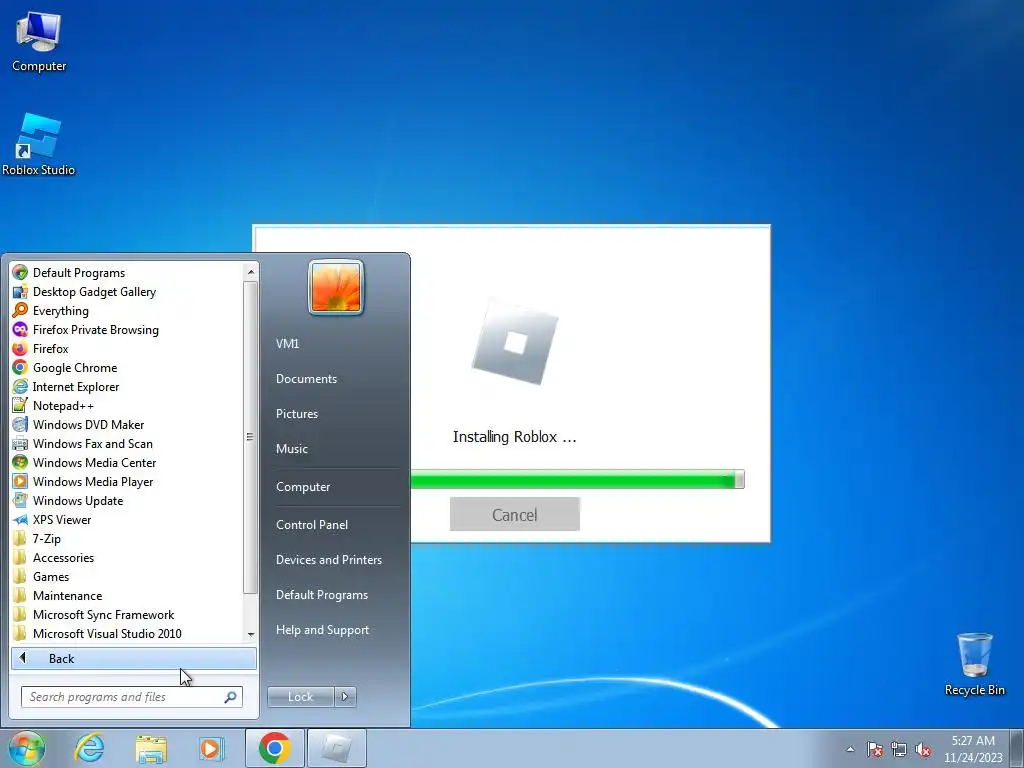Click the programs list scroll up arrow
This screenshot has width=1024, height=768.
pos(251,272)
